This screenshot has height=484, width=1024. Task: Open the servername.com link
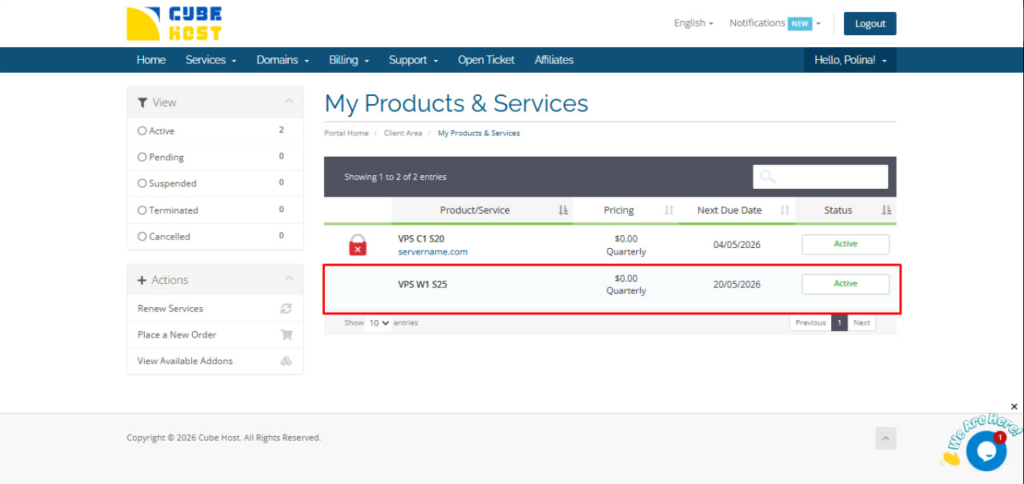[432, 252]
